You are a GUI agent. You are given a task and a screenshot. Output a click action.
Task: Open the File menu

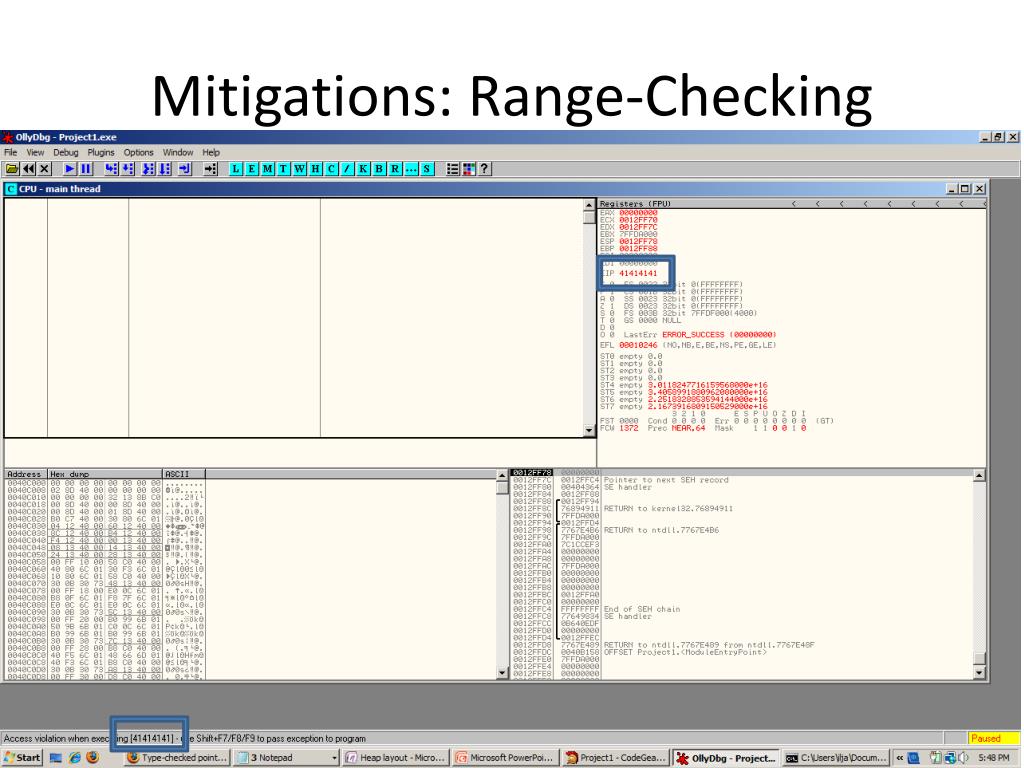[10, 152]
